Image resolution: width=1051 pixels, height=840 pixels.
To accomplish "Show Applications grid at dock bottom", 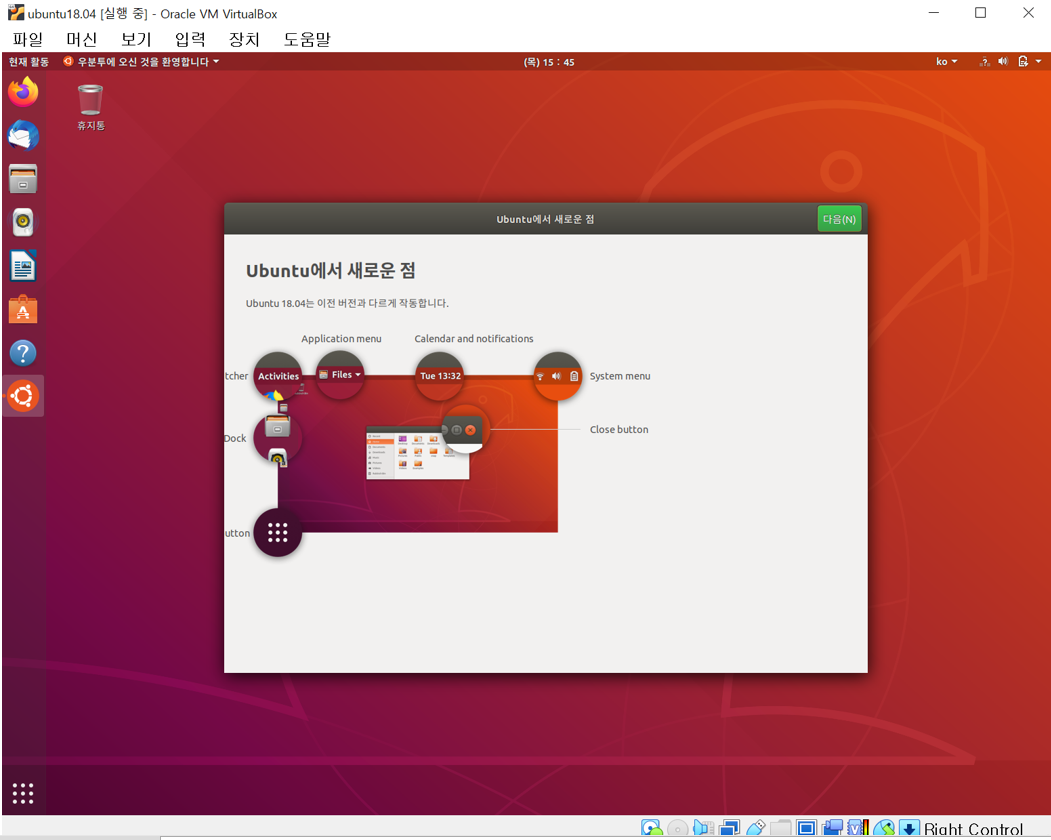I will point(23,793).
